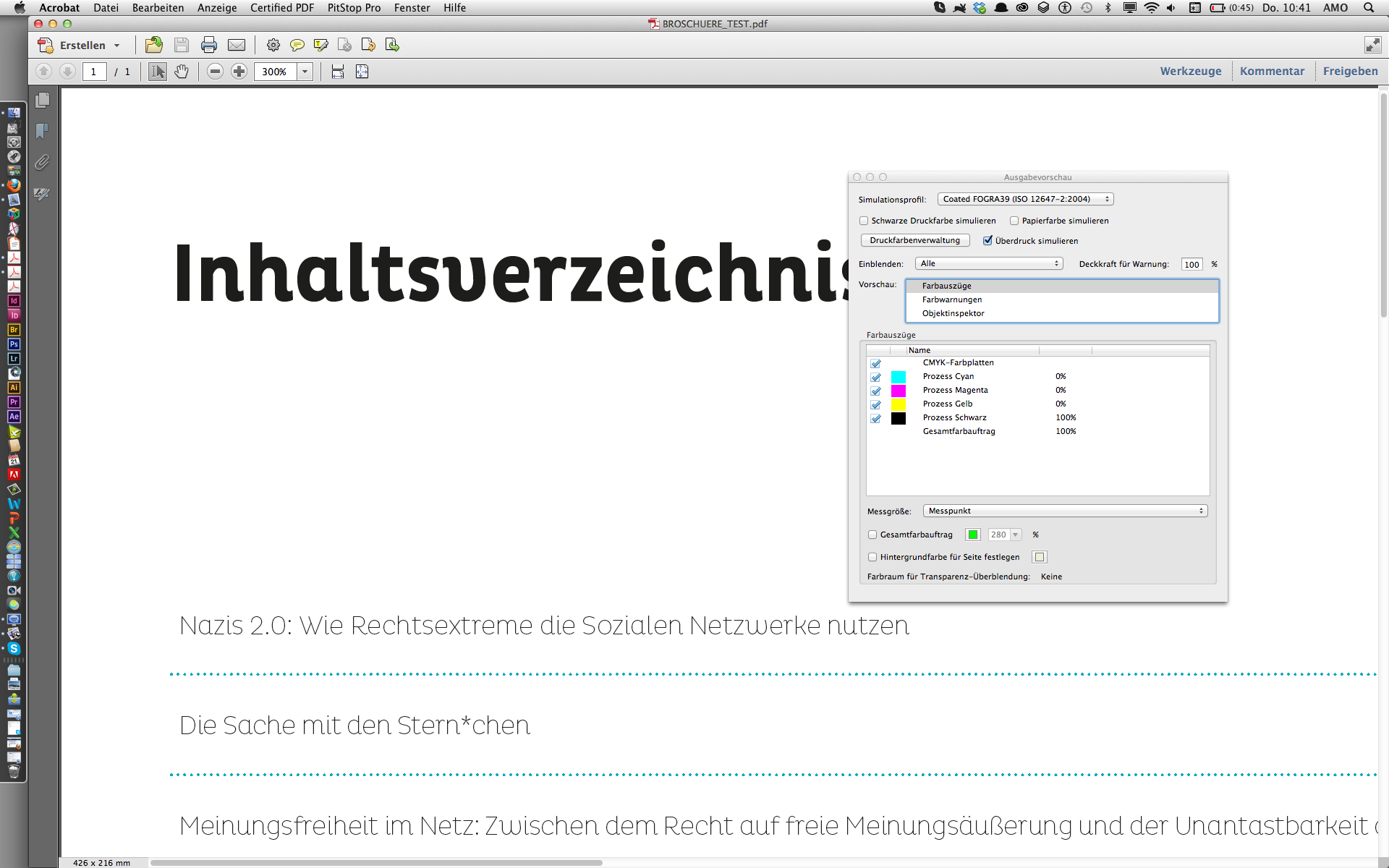Open Kommentar pane
Viewport: 1389px width, 868px height.
(x=1272, y=71)
